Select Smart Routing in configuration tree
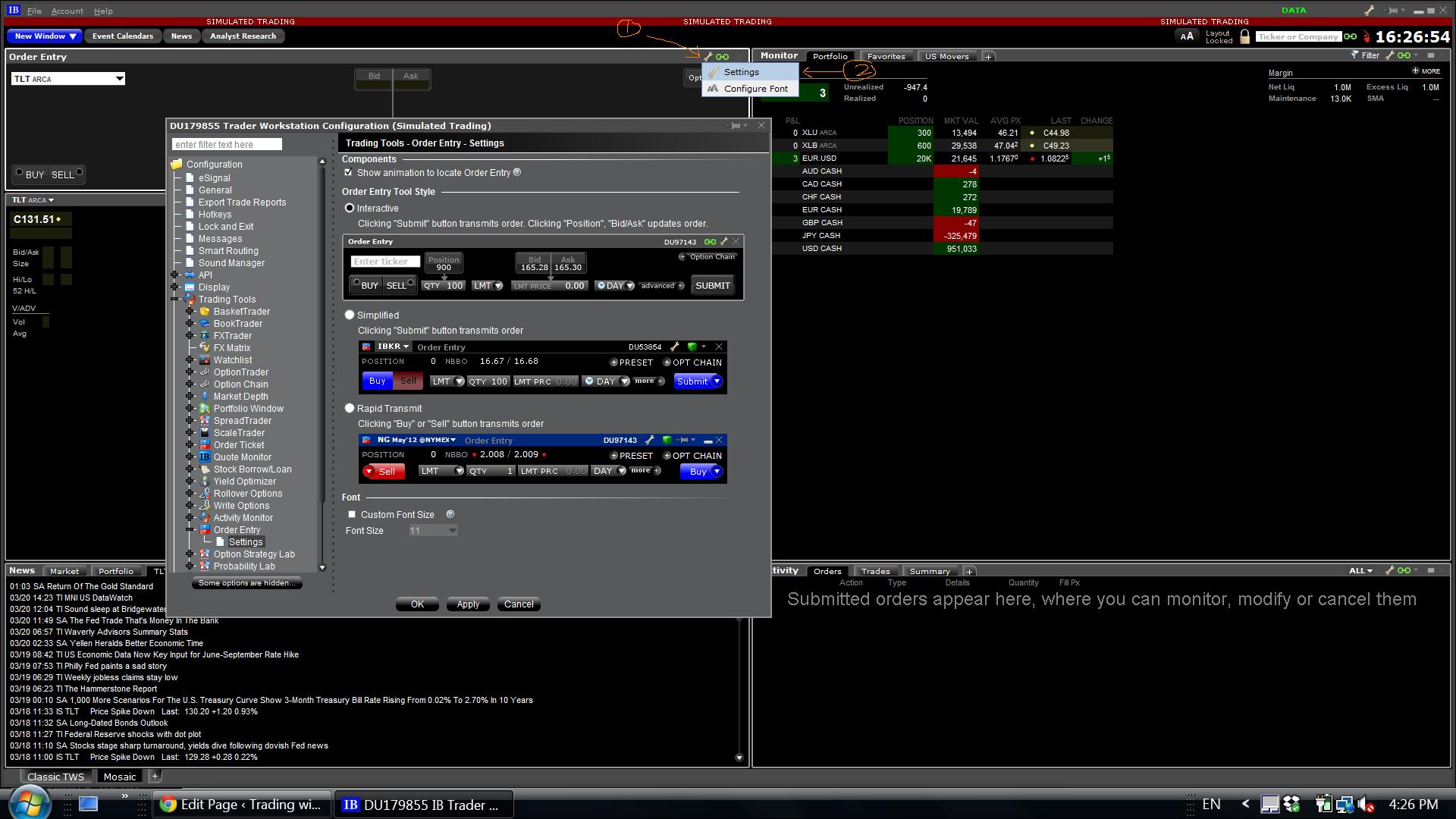Viewport: 1456px width, 819px height. pos(228,251)
